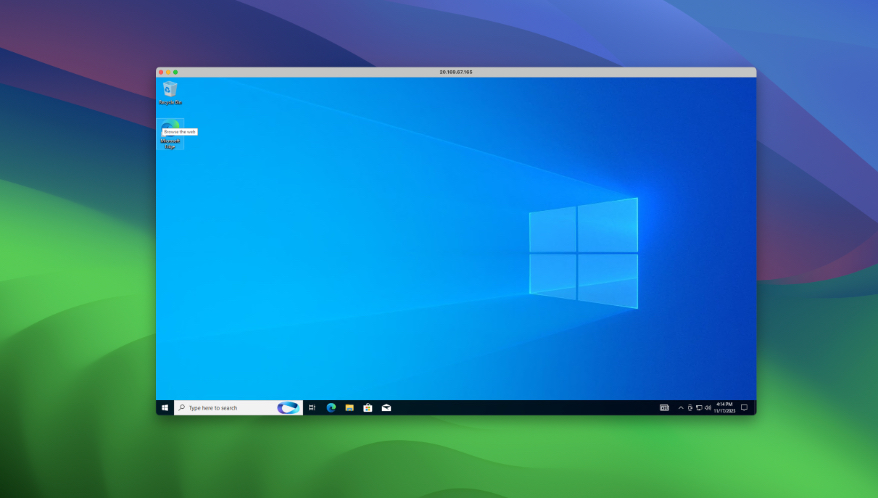This screenshot has height=498, width=878.
Task: Open the Mail app in taskbar
Action: tap(386, 408)
